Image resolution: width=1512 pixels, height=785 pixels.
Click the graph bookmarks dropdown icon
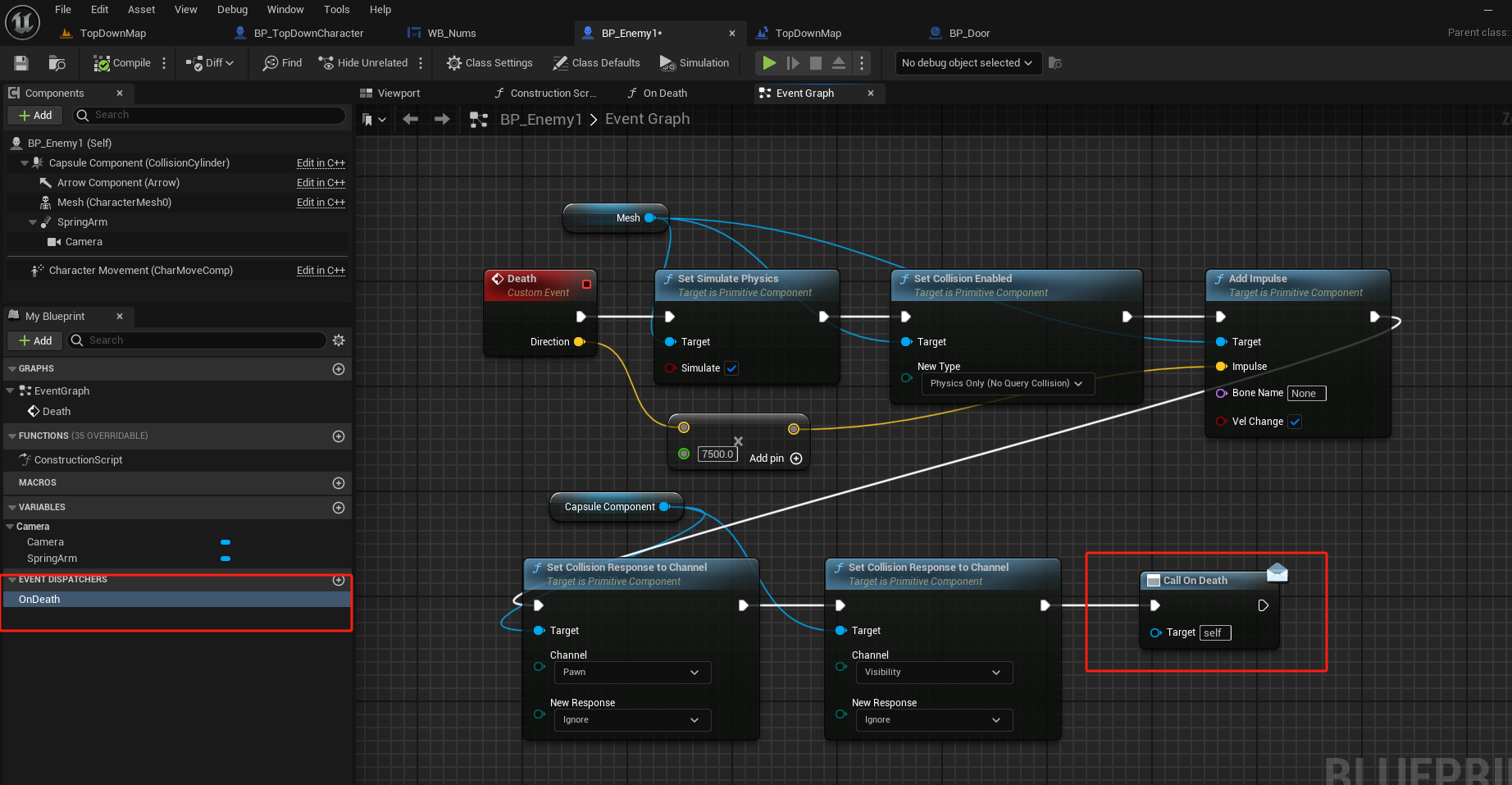[374, 120]
